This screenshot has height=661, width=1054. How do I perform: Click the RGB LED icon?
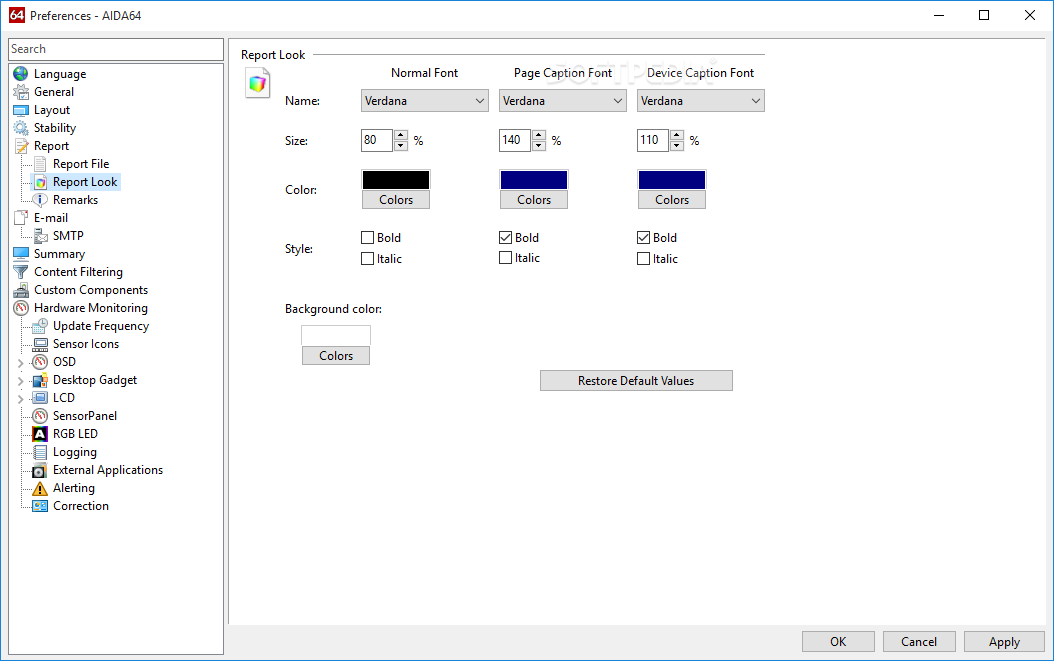[40, 434]
